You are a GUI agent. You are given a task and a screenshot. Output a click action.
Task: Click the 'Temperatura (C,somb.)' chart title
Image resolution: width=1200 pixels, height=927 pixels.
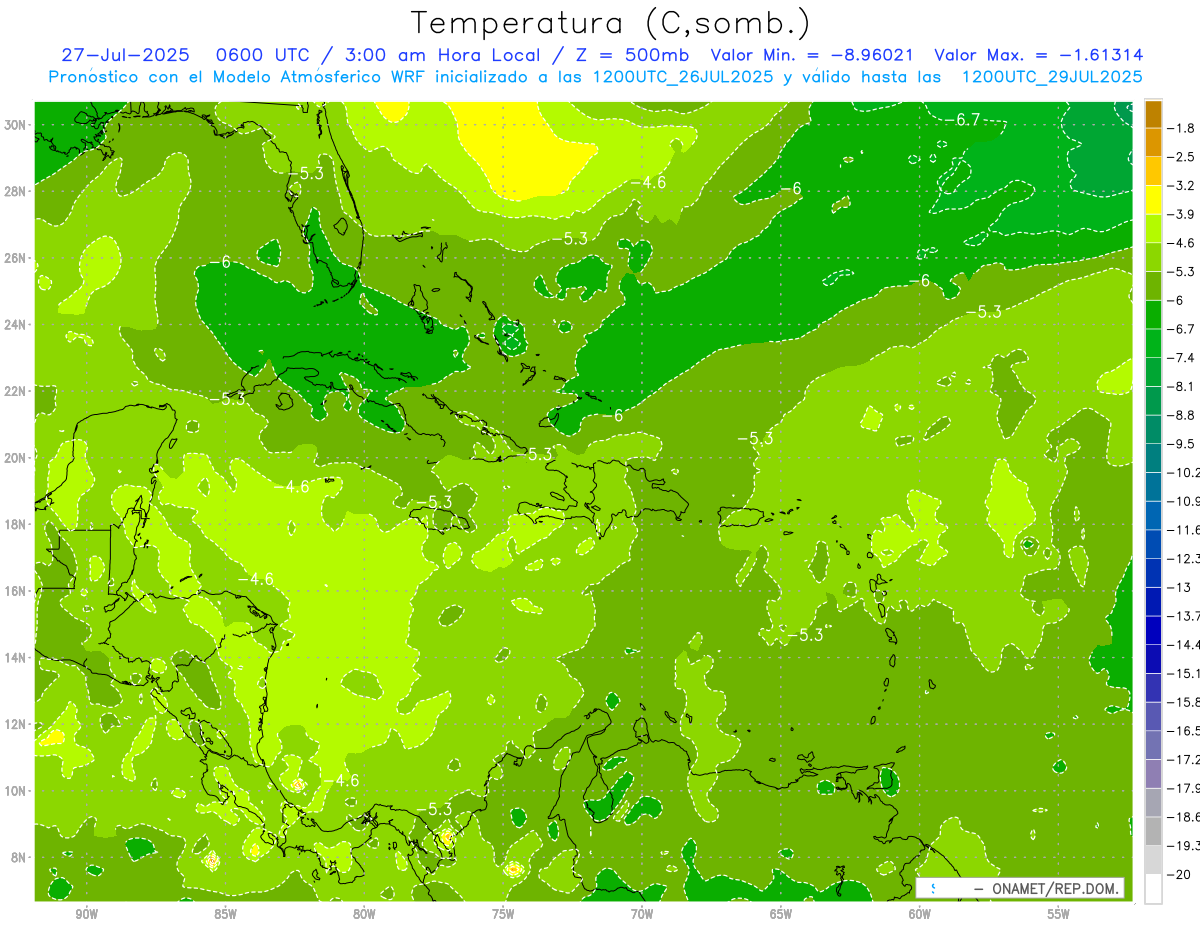click(610, 23)
